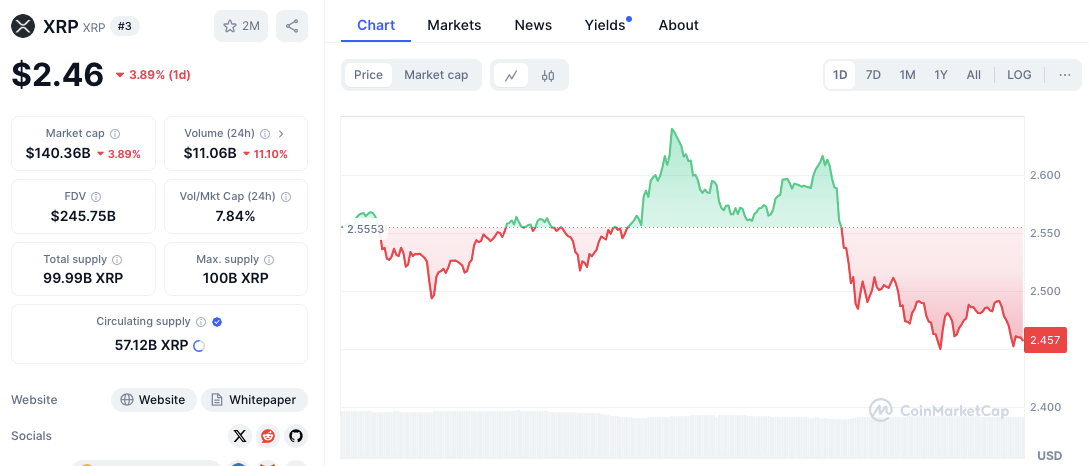
Task: Toggle chart to Price view
Action: click(368, 75)
